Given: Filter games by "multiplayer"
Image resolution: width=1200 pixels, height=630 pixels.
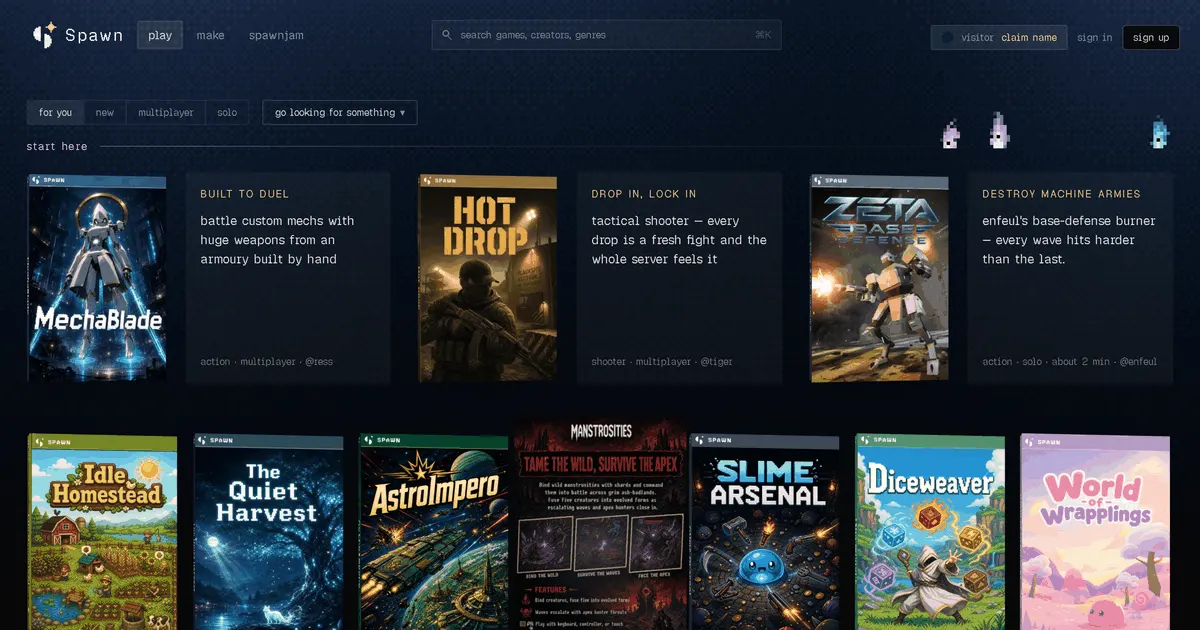Looking at the screenshot, I should (x=166, y=113).
